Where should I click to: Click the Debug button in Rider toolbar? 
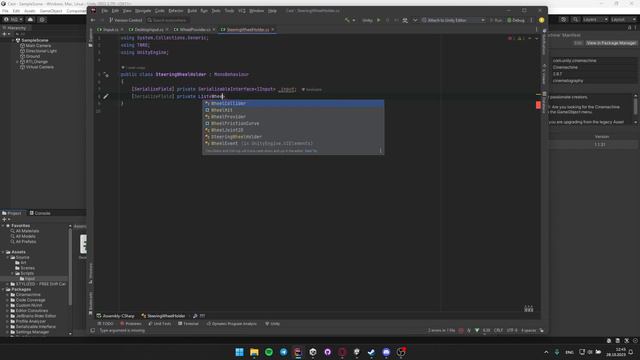(x=516, y=20)
